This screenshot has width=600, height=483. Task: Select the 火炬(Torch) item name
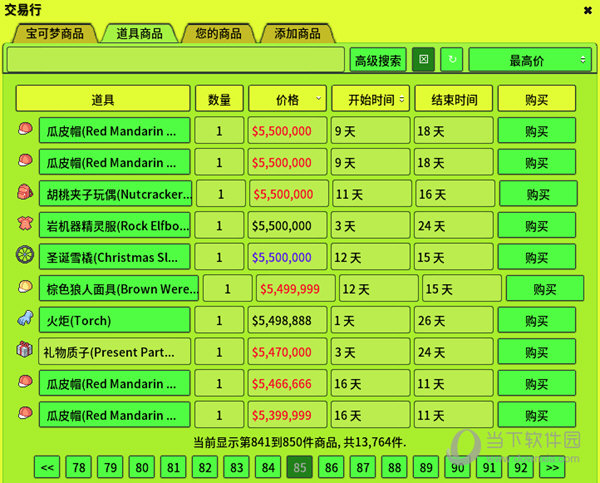tap(114, 320)
